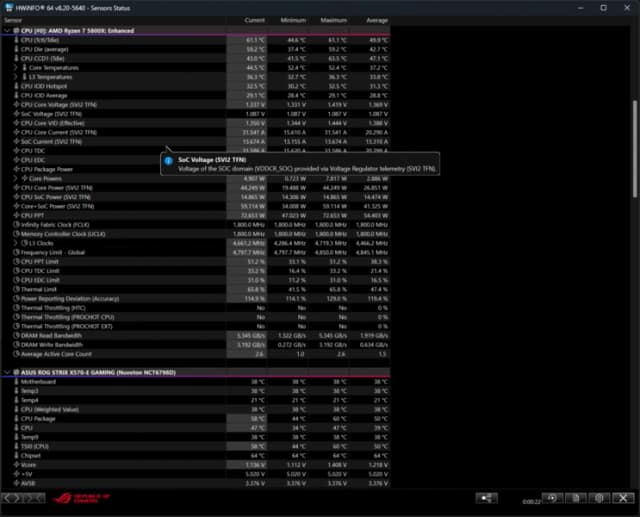Select CPU SoC Power (SVI2 TFN) row

(x=196, y=197)
